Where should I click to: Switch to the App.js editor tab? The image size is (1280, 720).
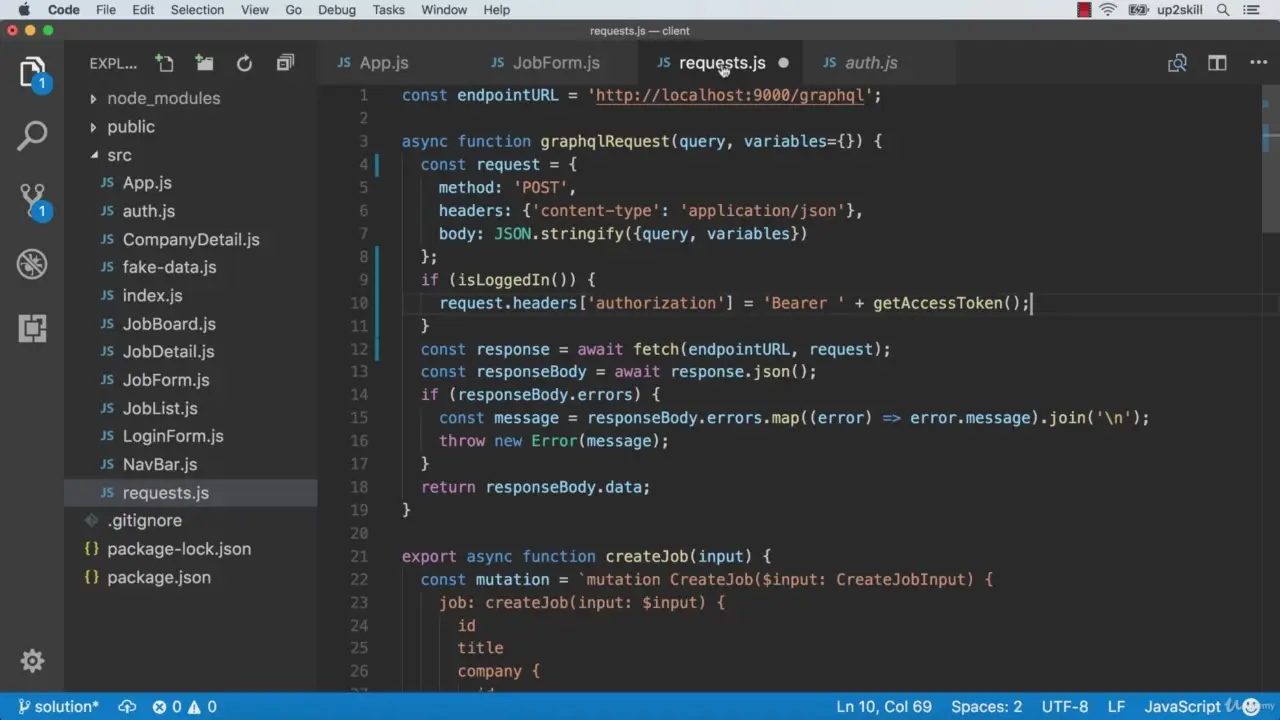click(x=384, y=63)
